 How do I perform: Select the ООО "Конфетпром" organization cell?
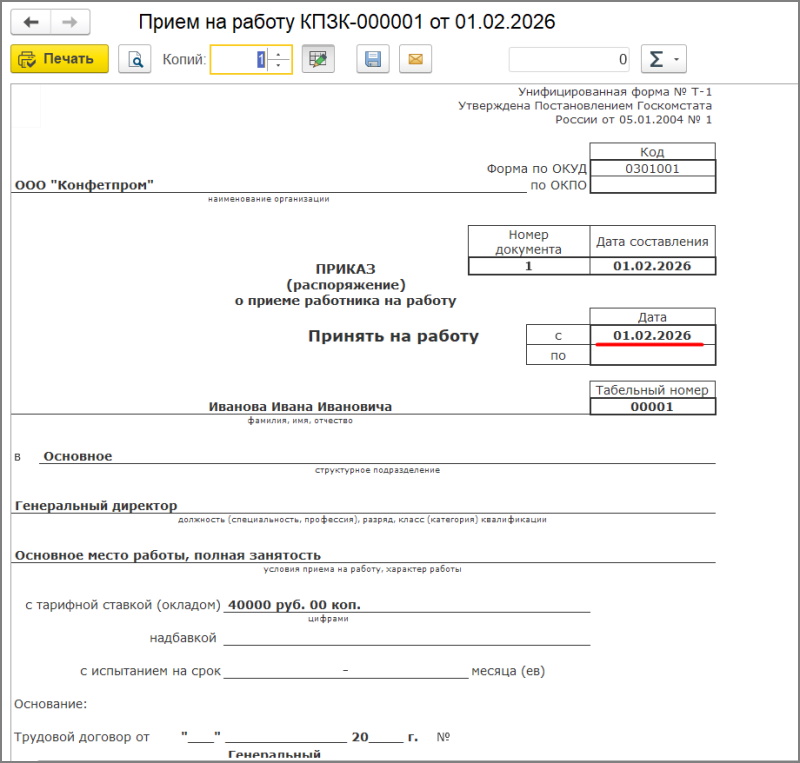point(85,185)
